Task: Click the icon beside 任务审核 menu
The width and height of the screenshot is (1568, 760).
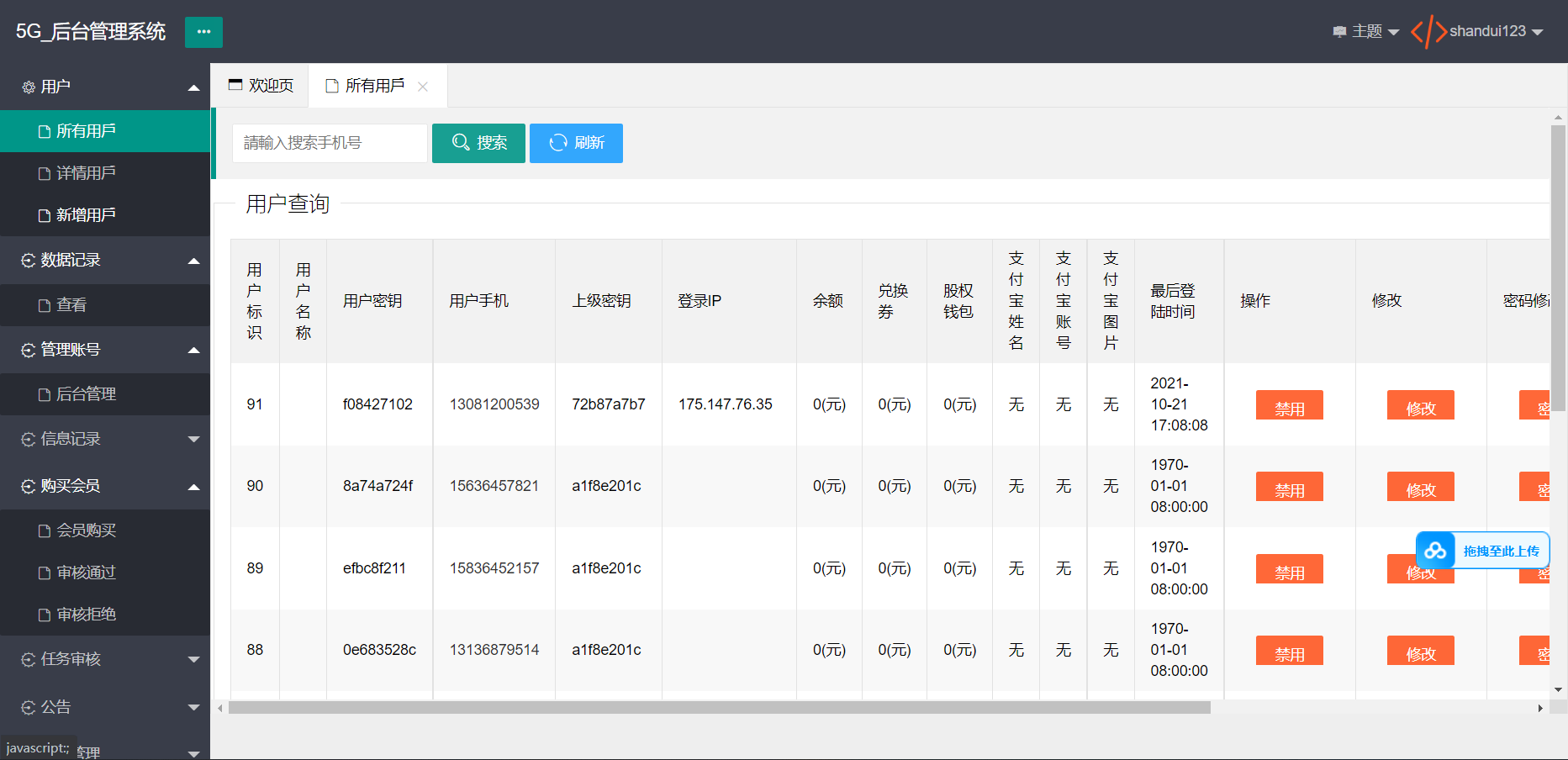Action: click(x=29, y=660)
